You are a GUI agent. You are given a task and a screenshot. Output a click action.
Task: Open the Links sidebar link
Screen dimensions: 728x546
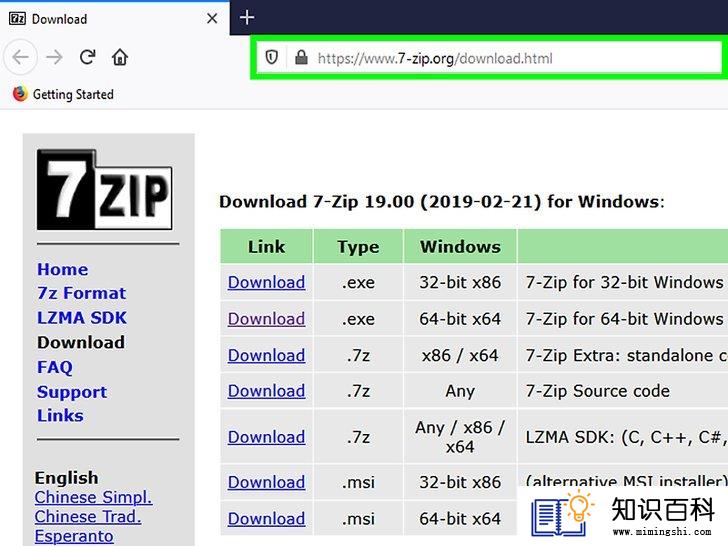pos(60,416)
